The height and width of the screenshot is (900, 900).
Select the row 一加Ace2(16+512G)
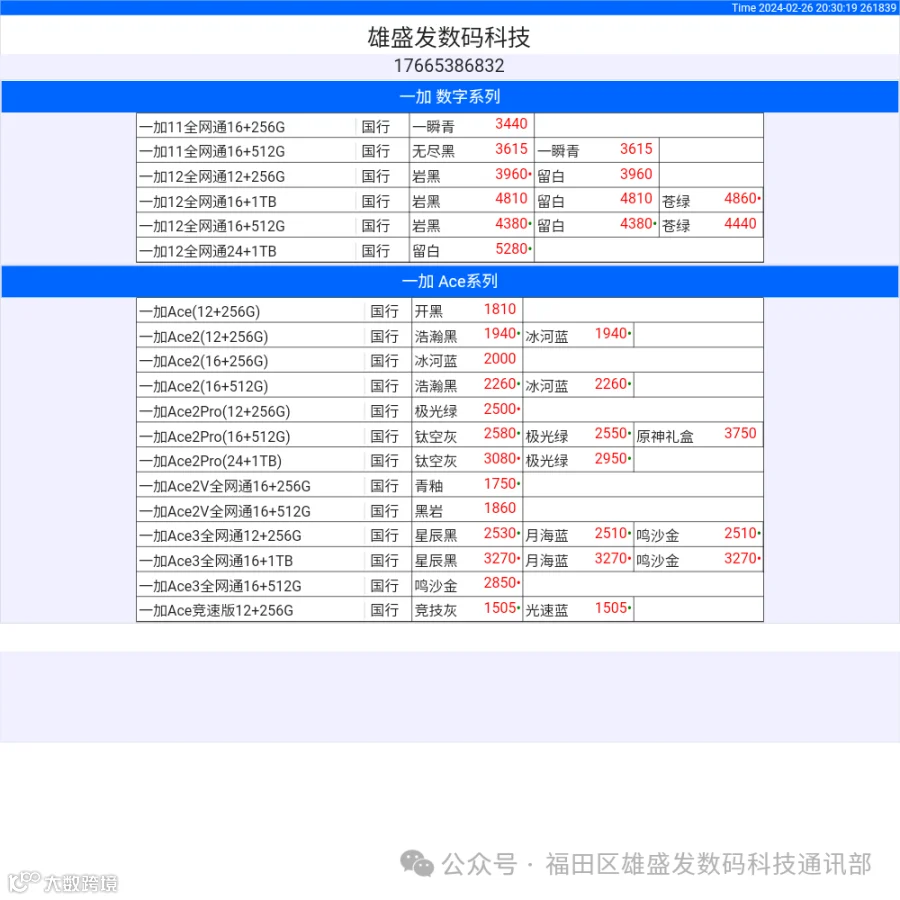click(450, 385)
